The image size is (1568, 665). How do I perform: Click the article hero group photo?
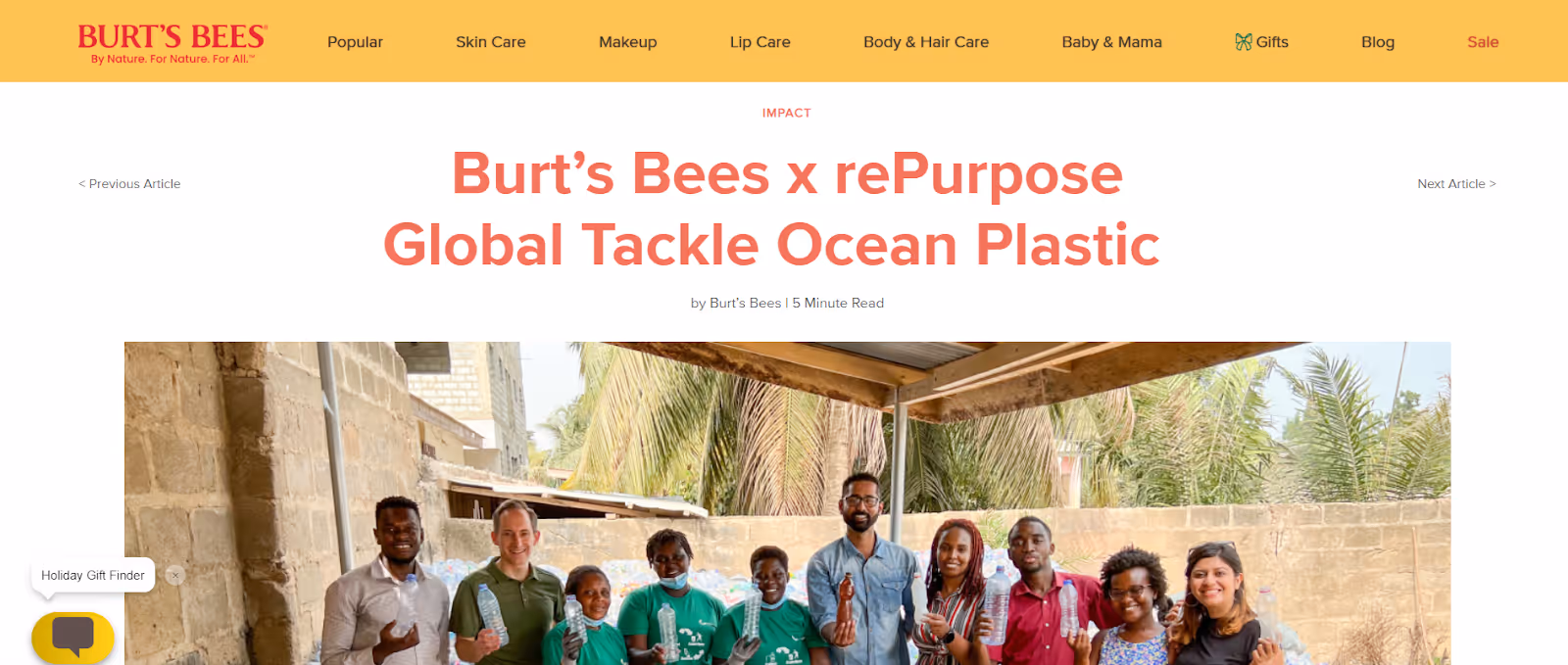tap(787, 503)
